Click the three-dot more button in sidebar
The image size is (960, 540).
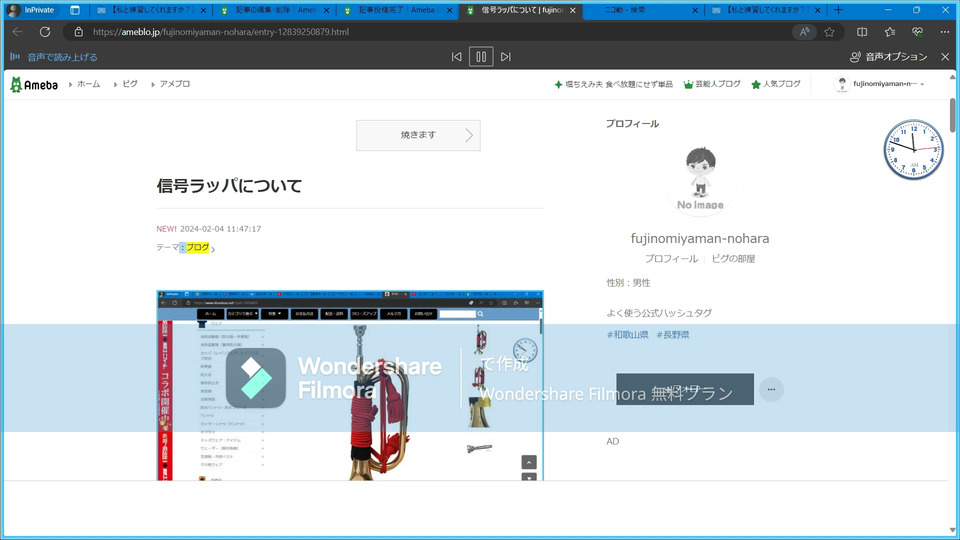click(771, 389)
